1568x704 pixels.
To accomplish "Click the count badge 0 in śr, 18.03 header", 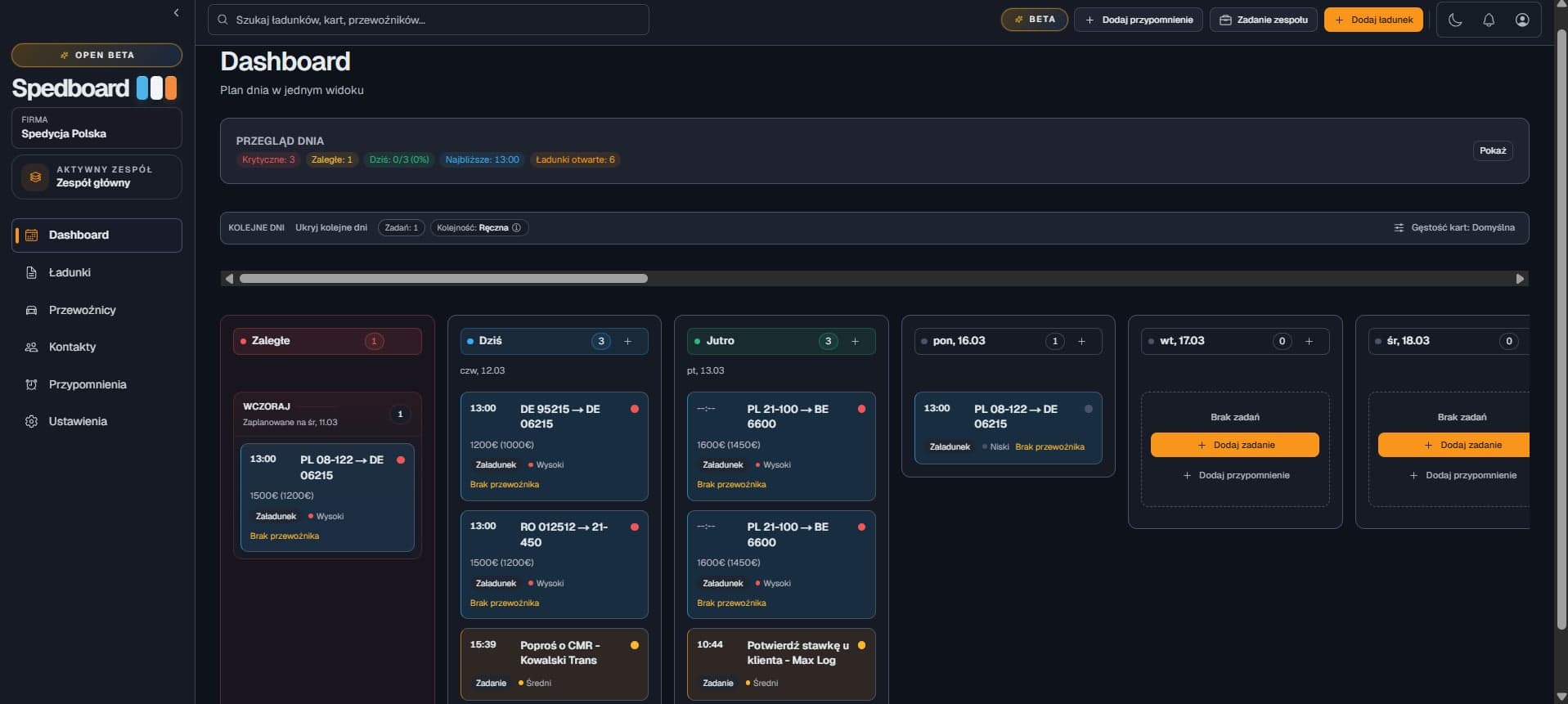I will point(1509,341).
